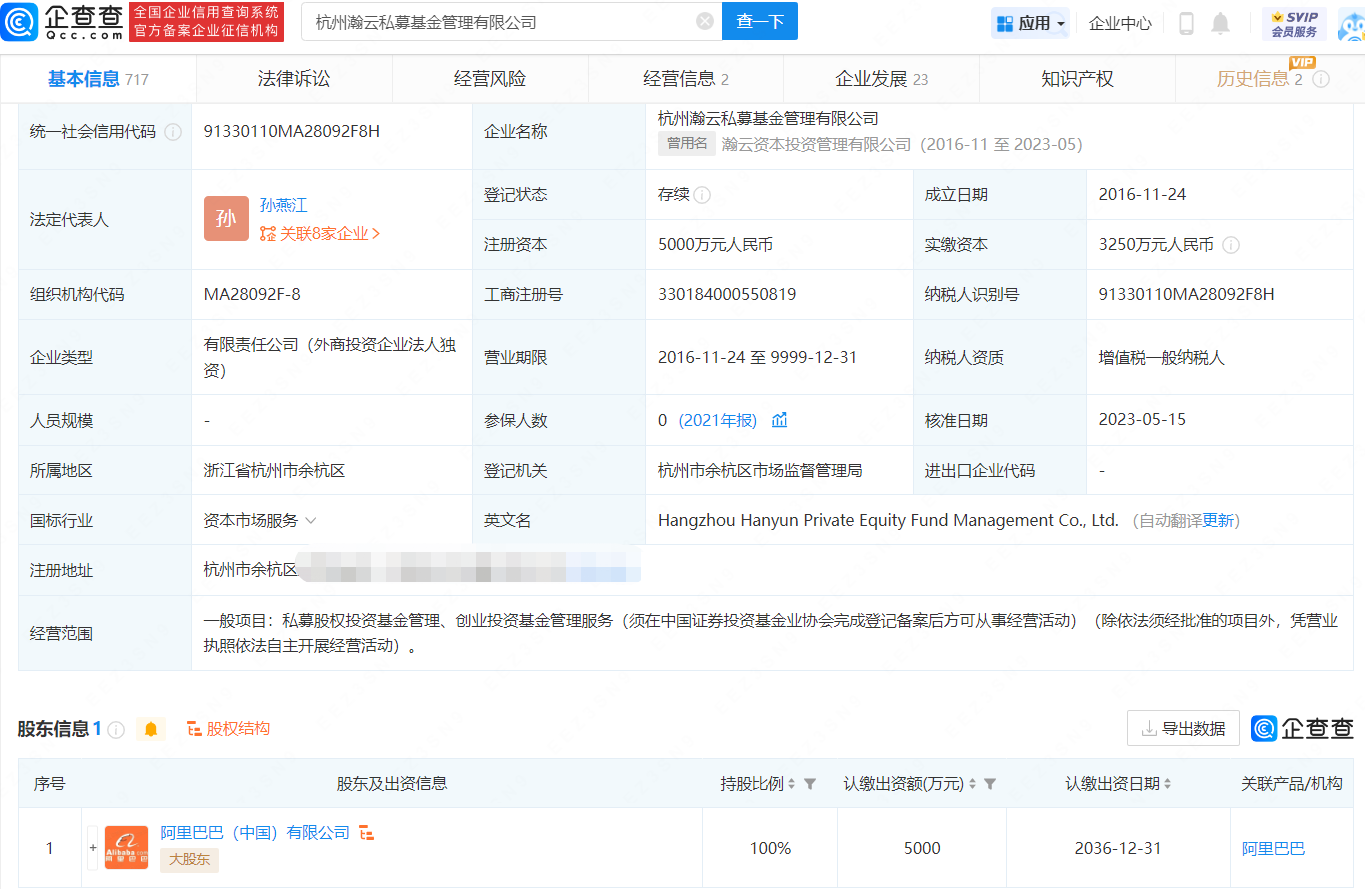
Task: Click info icon beside 历史信息 tab
Action: click(1321, 79)
